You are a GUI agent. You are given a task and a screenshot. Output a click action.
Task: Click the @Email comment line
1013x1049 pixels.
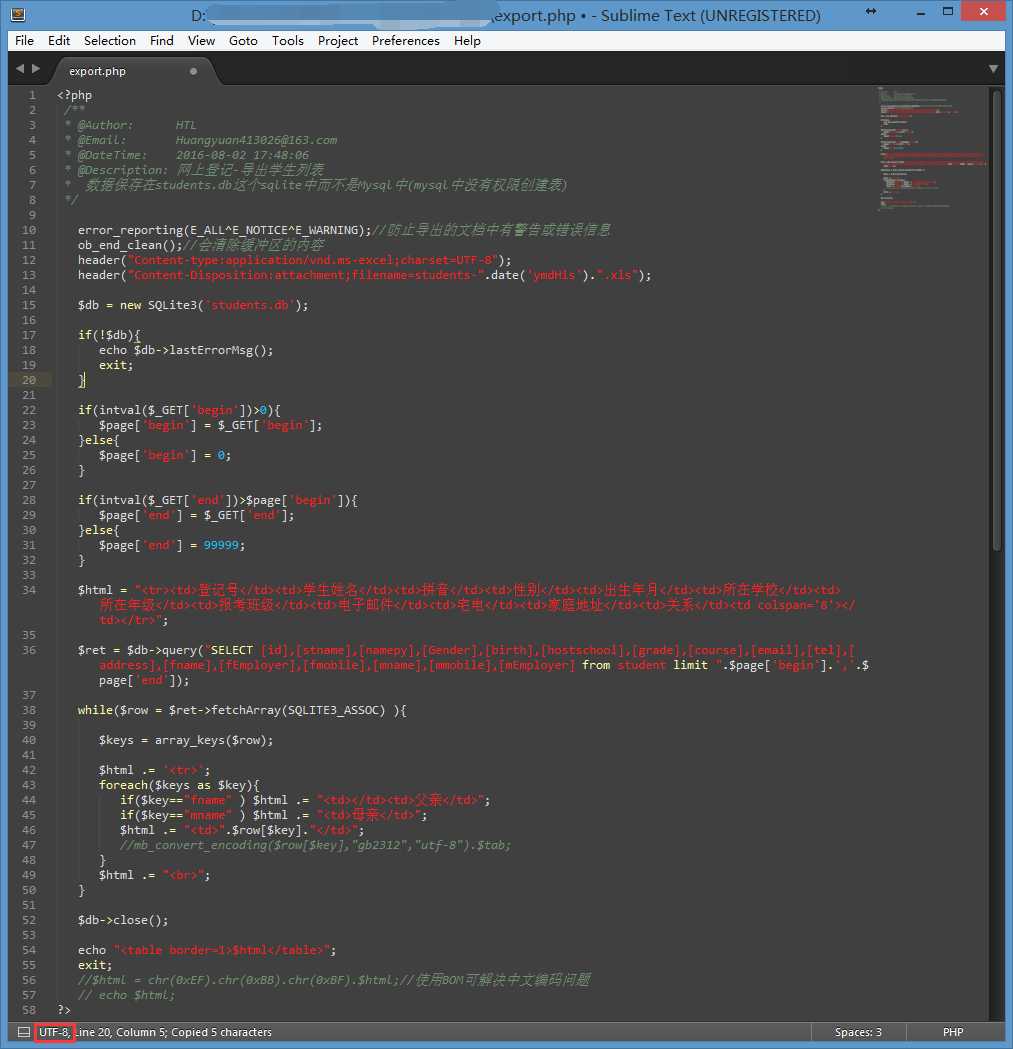click(201, 140)
